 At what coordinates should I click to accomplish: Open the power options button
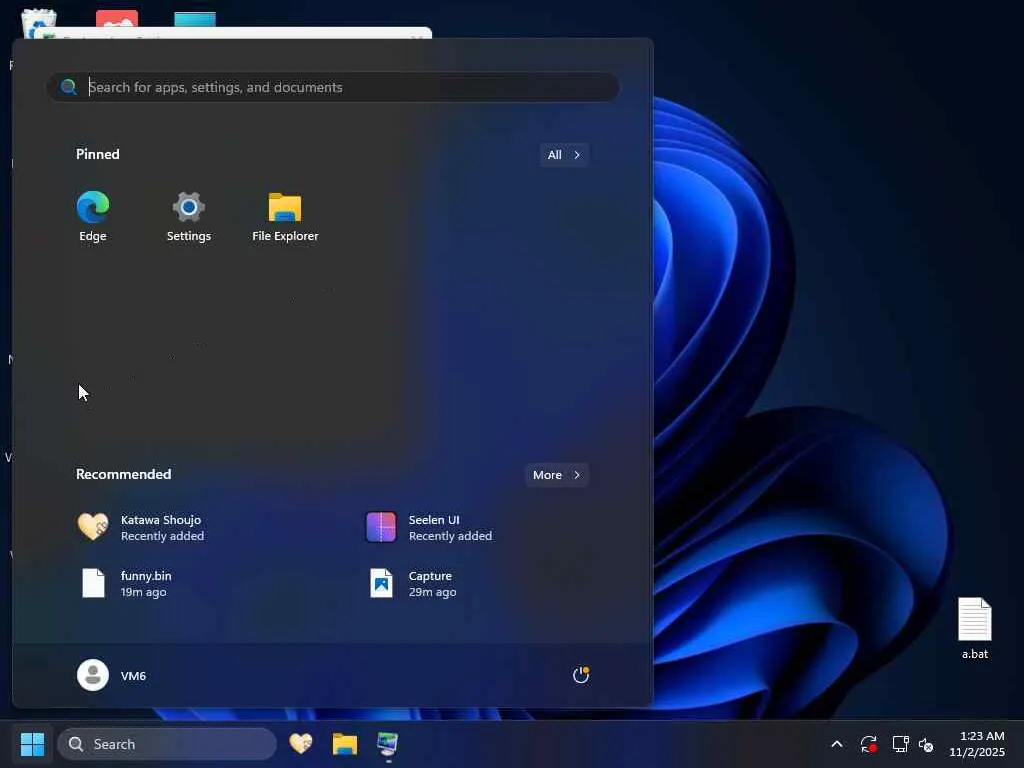581,675
